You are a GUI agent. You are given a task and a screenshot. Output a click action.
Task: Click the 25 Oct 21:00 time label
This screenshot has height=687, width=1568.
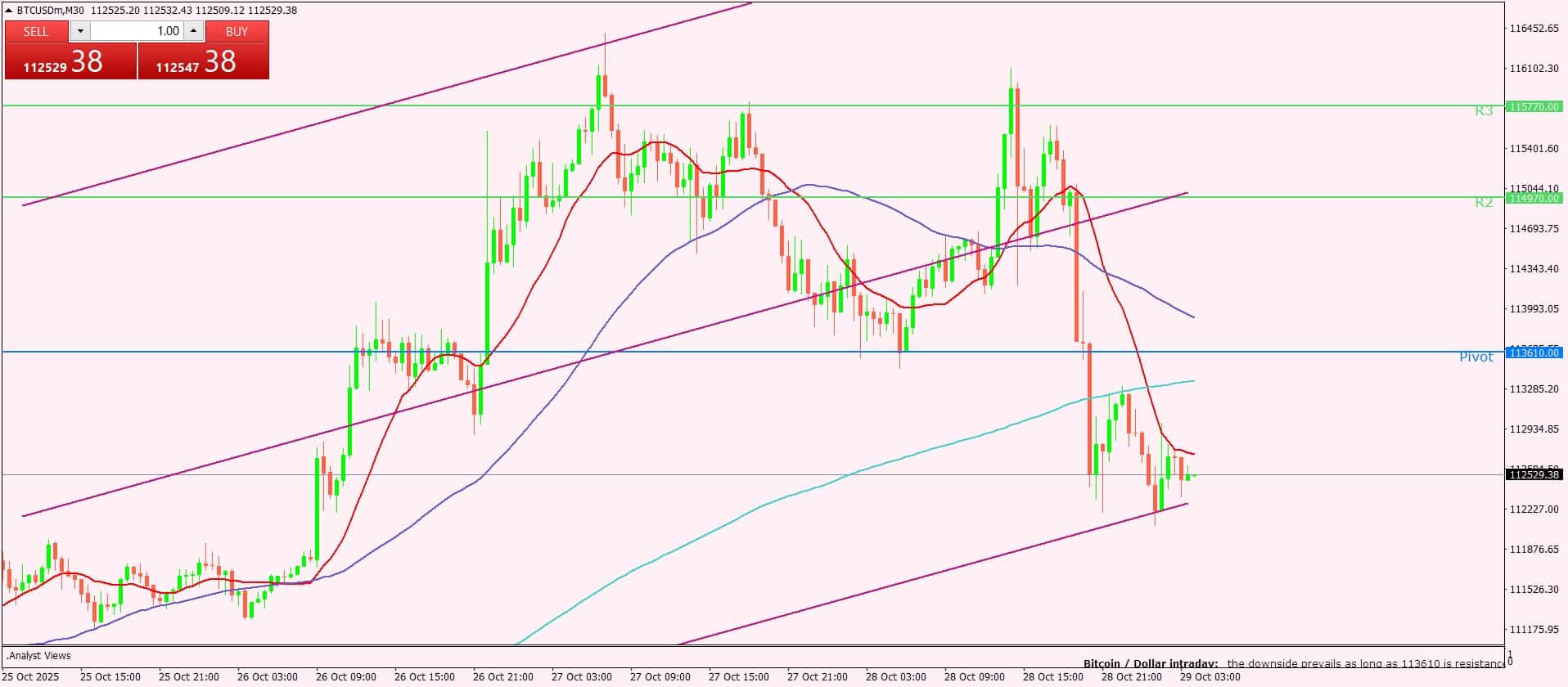(189, 677)
